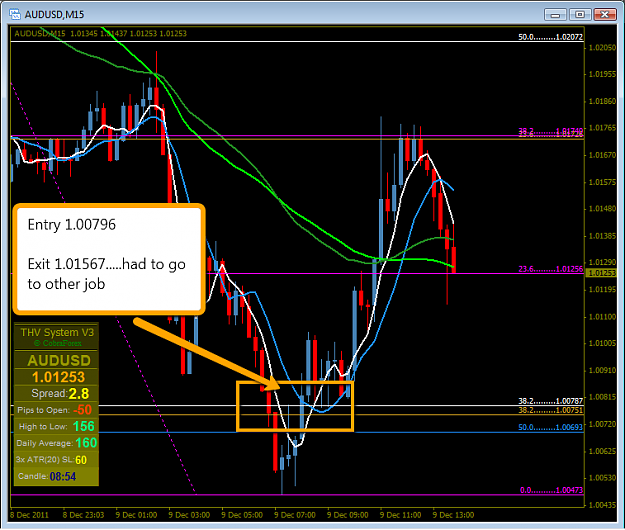Click the 9 Dec 01:00 time axis label
This screenshot has height=530, width=625.
136,515
